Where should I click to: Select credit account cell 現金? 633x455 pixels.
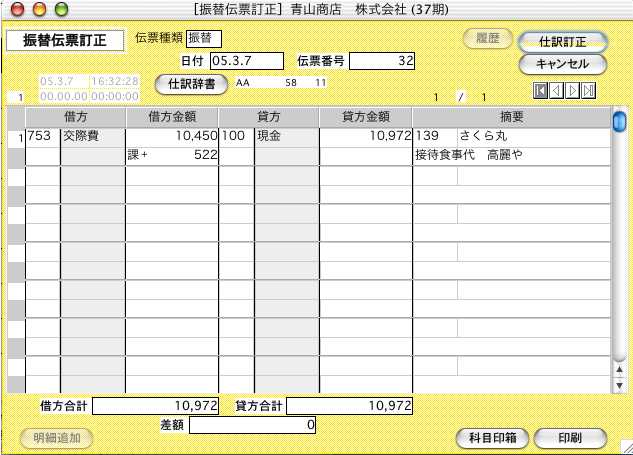[x=286, y=135]
